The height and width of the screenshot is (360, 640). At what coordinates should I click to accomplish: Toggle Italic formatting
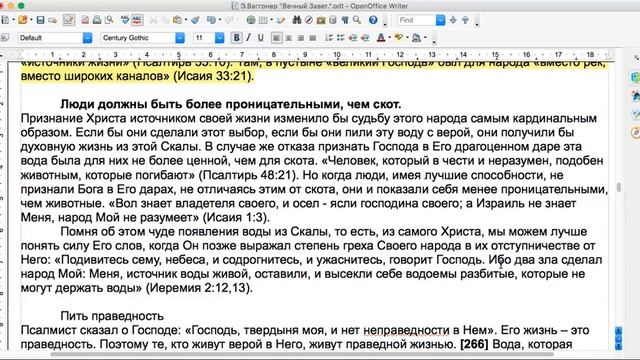click(x=249, y=38)
